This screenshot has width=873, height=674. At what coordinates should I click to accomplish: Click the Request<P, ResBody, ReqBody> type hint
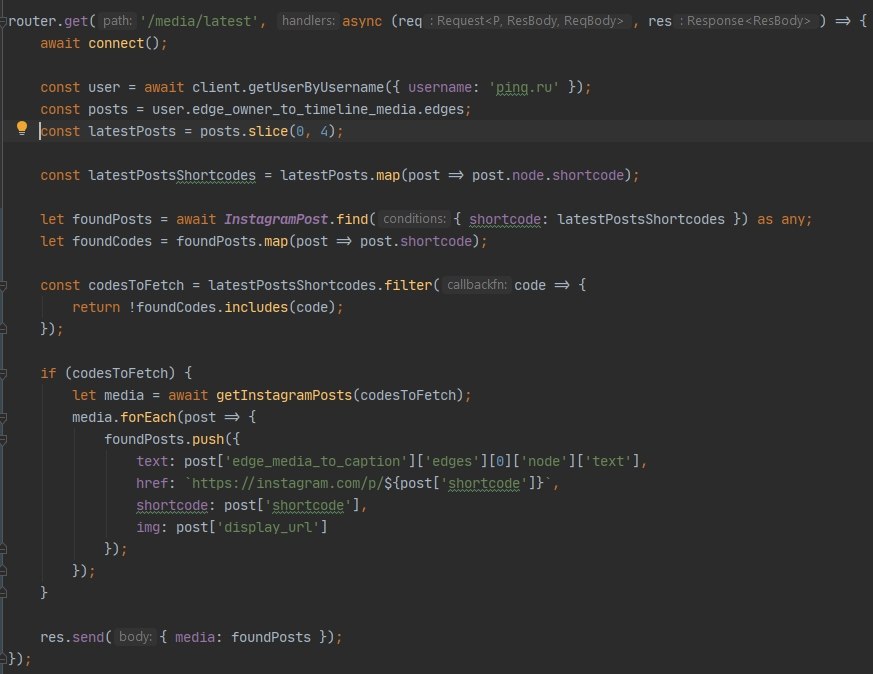point(529,21)
